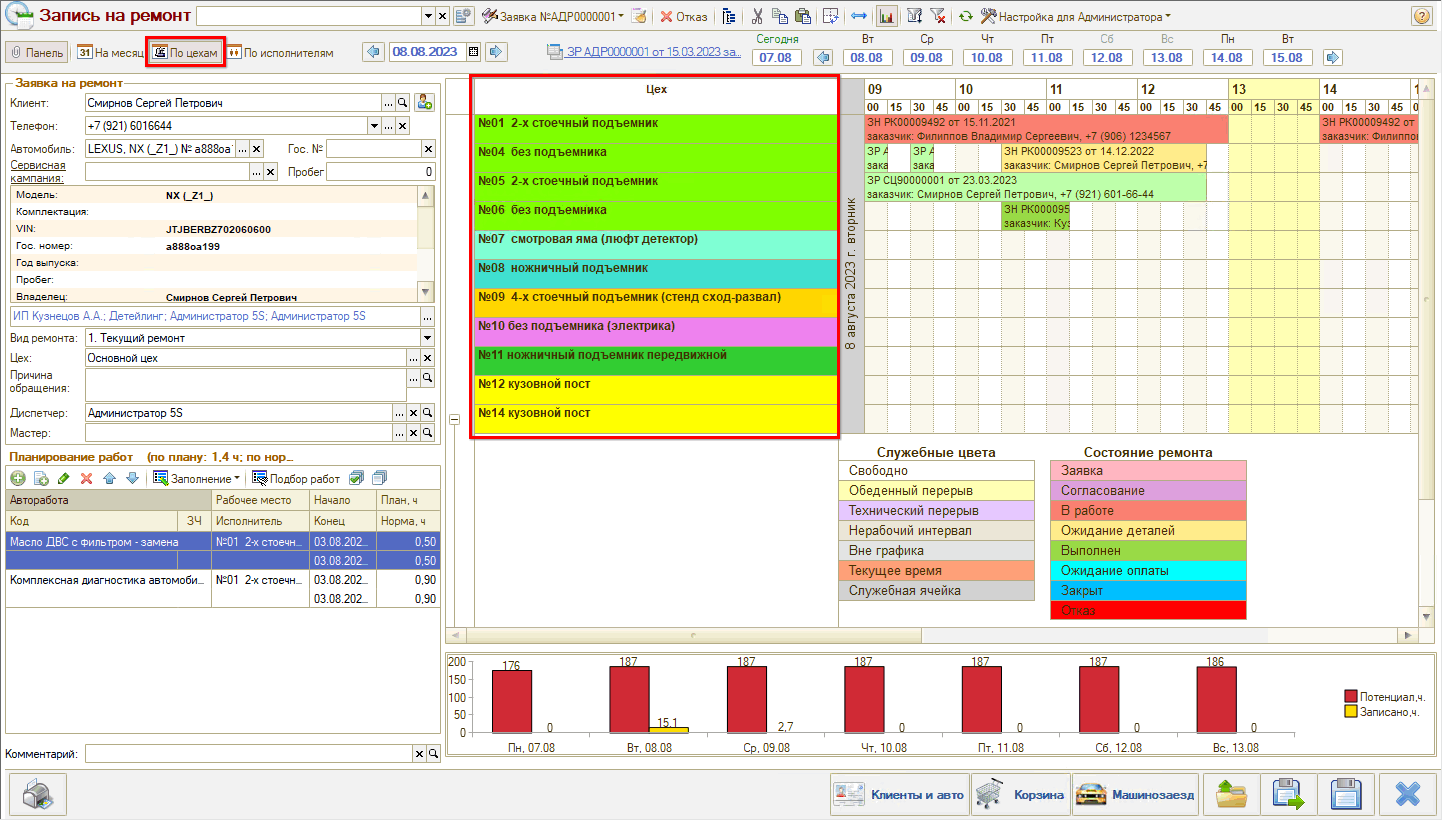This screenshot has height=820, width=1442.
Task: Open the help question mark icon
Action: [1420, 16]
